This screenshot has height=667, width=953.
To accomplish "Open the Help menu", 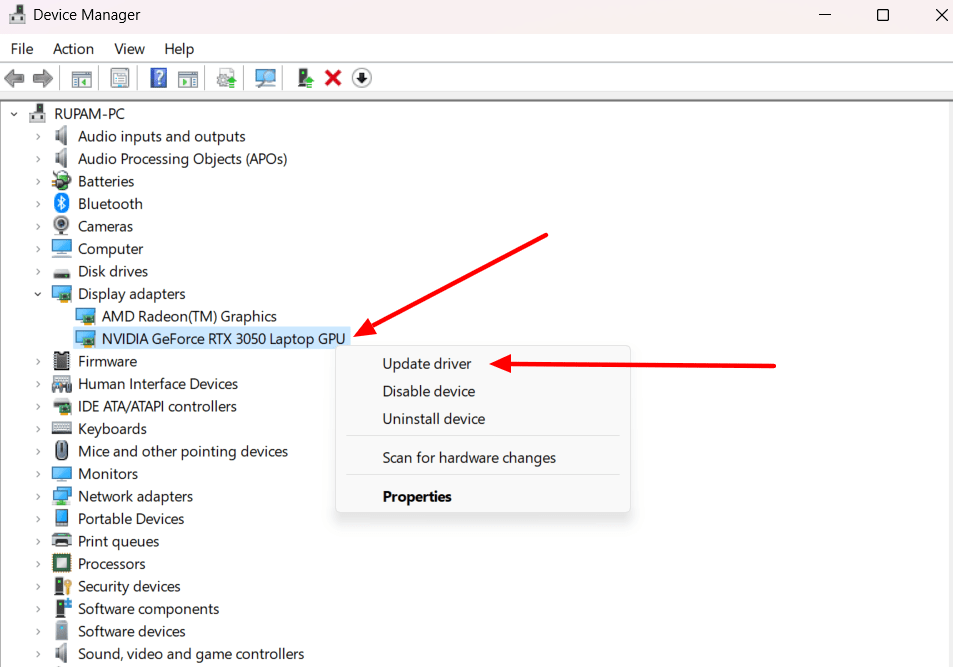I will pyautogui.click(x=179, y=49).
